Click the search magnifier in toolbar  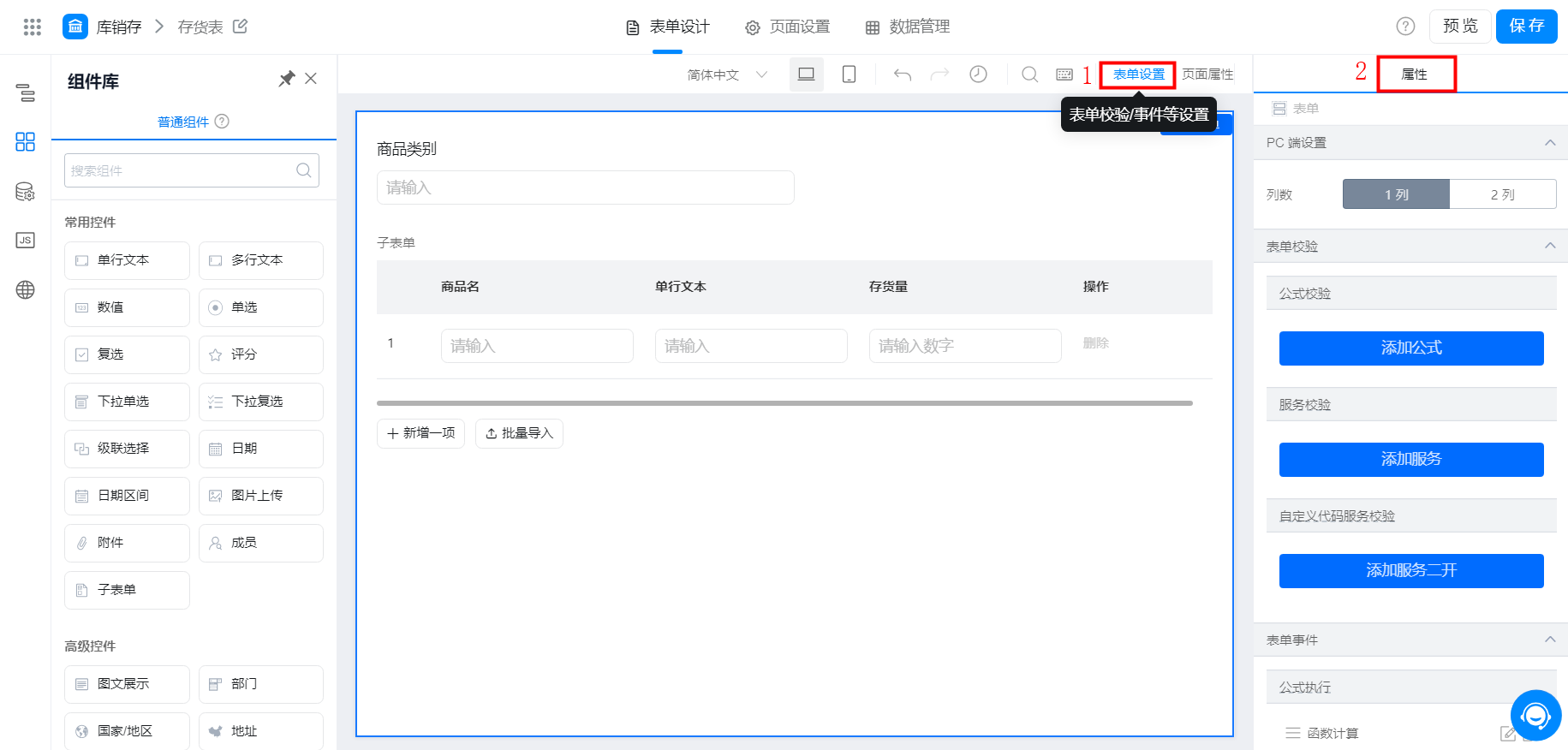[x=1030, y=74]
